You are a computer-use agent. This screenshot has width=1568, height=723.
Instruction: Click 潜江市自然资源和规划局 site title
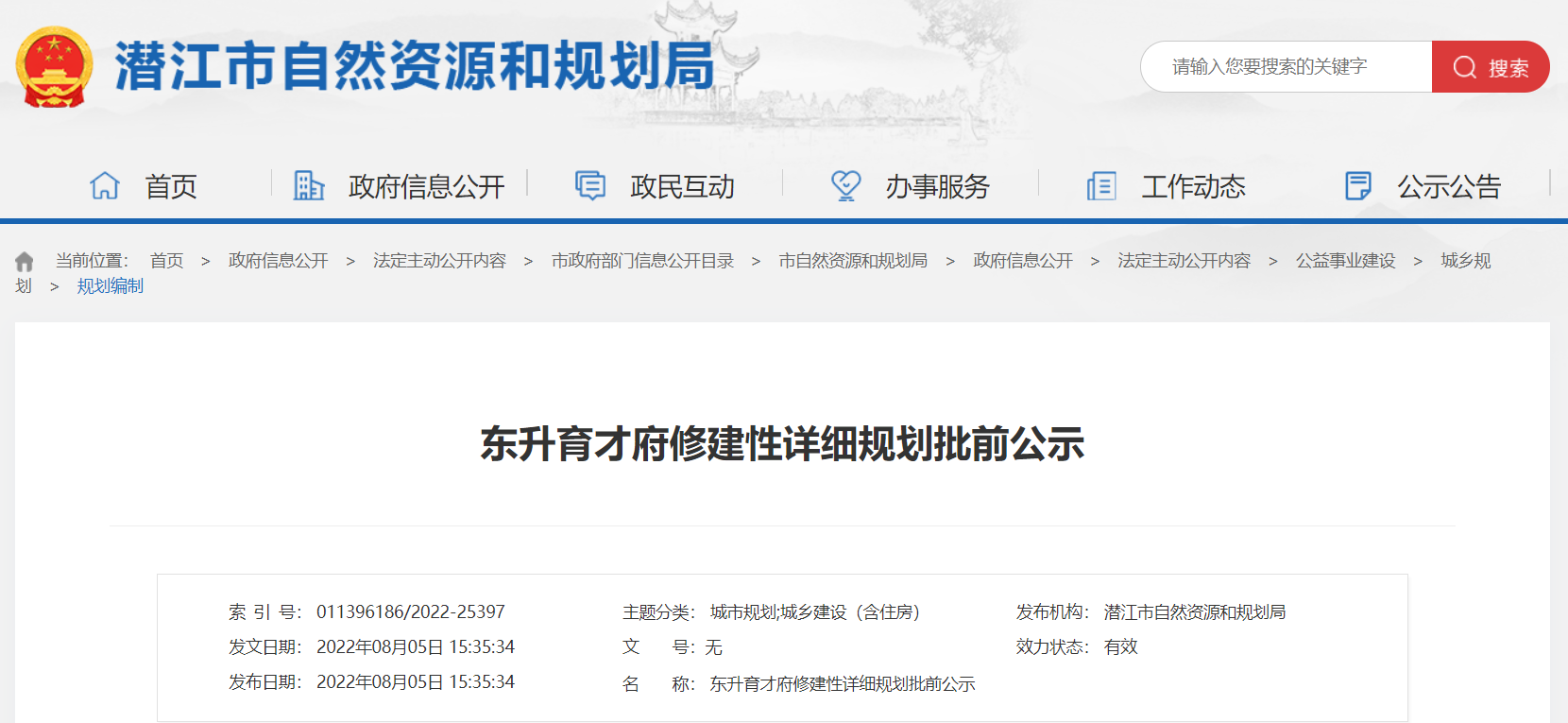click(x=415, y=66)
